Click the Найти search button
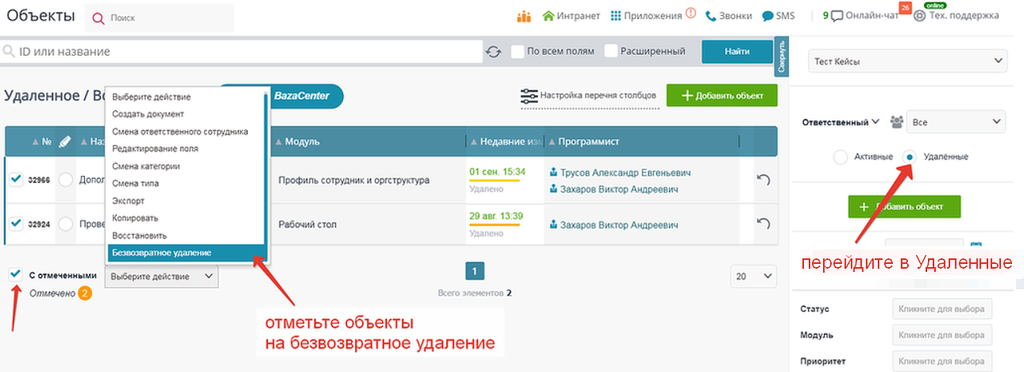Image resolution: width=1024 pixels, height=372 pixels. (737, 52)
